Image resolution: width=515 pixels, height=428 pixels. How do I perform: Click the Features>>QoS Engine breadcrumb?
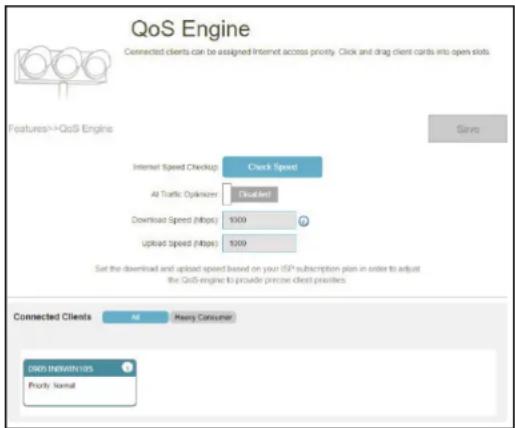coord(61,129)
